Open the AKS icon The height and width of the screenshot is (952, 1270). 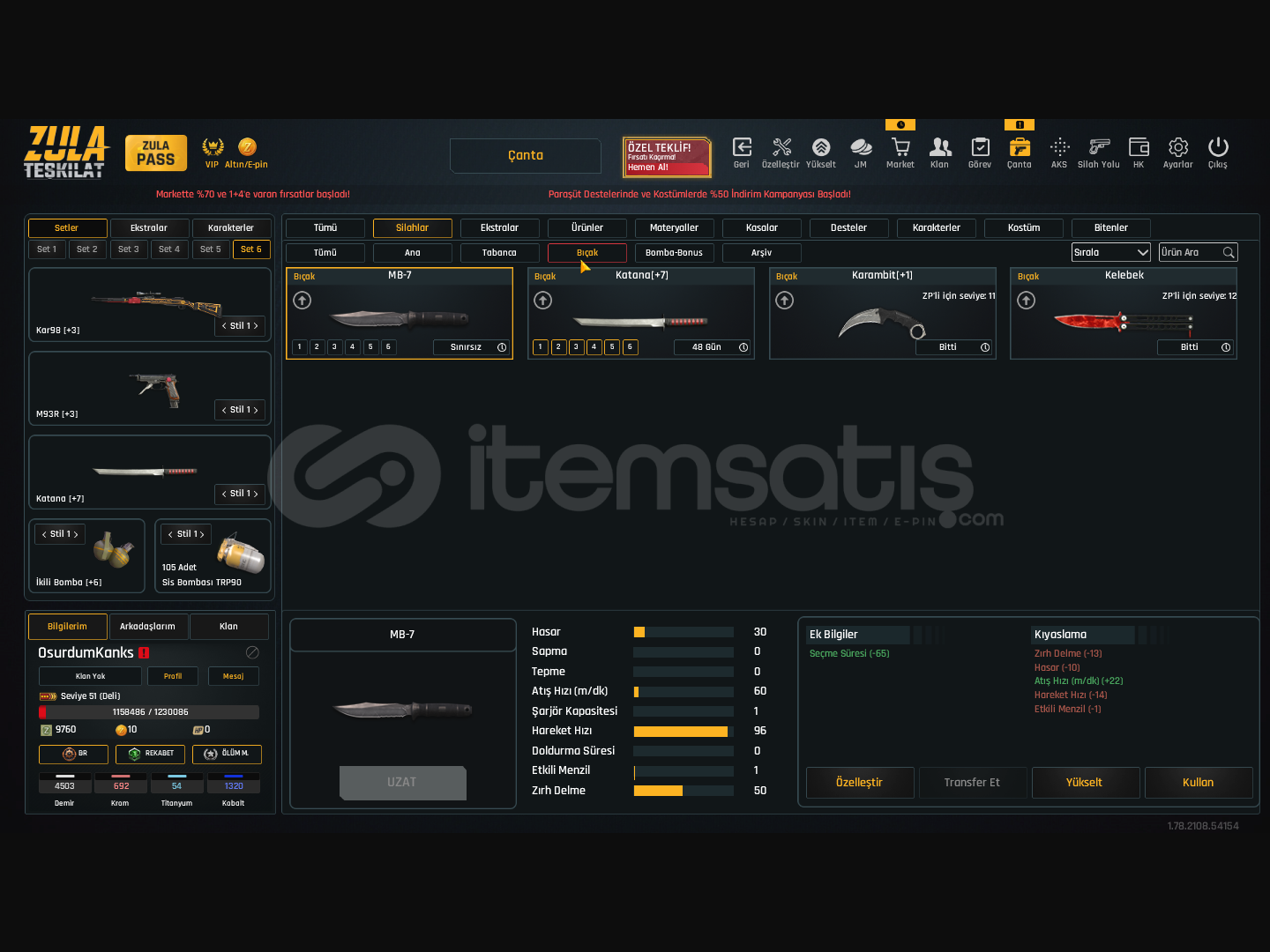1059,147
